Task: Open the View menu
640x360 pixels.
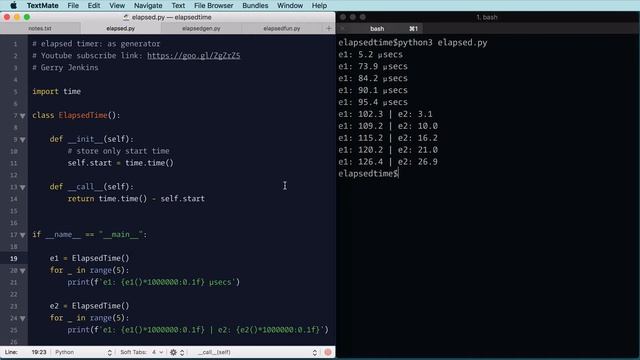Action: (x=117, y=5)
